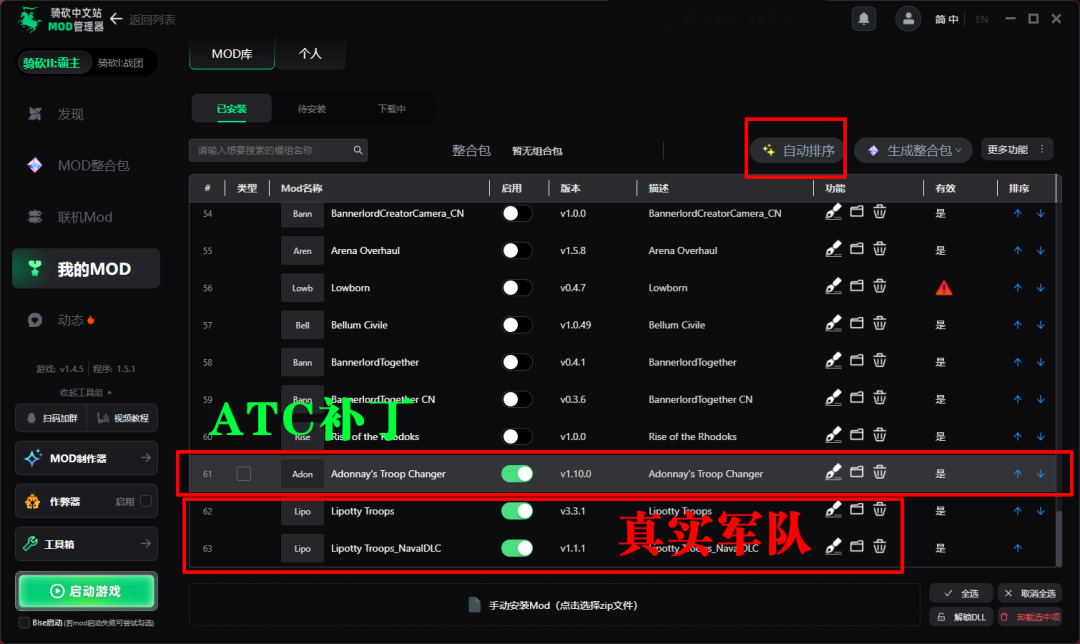Delete the Arena Overhaul mod
Viewport: 1080px width, 644px height.
[x=880, y=249]
